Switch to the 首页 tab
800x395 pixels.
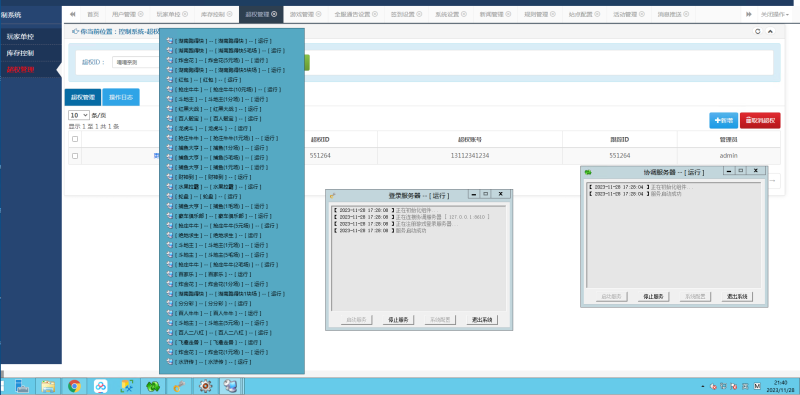click(93, 14)
